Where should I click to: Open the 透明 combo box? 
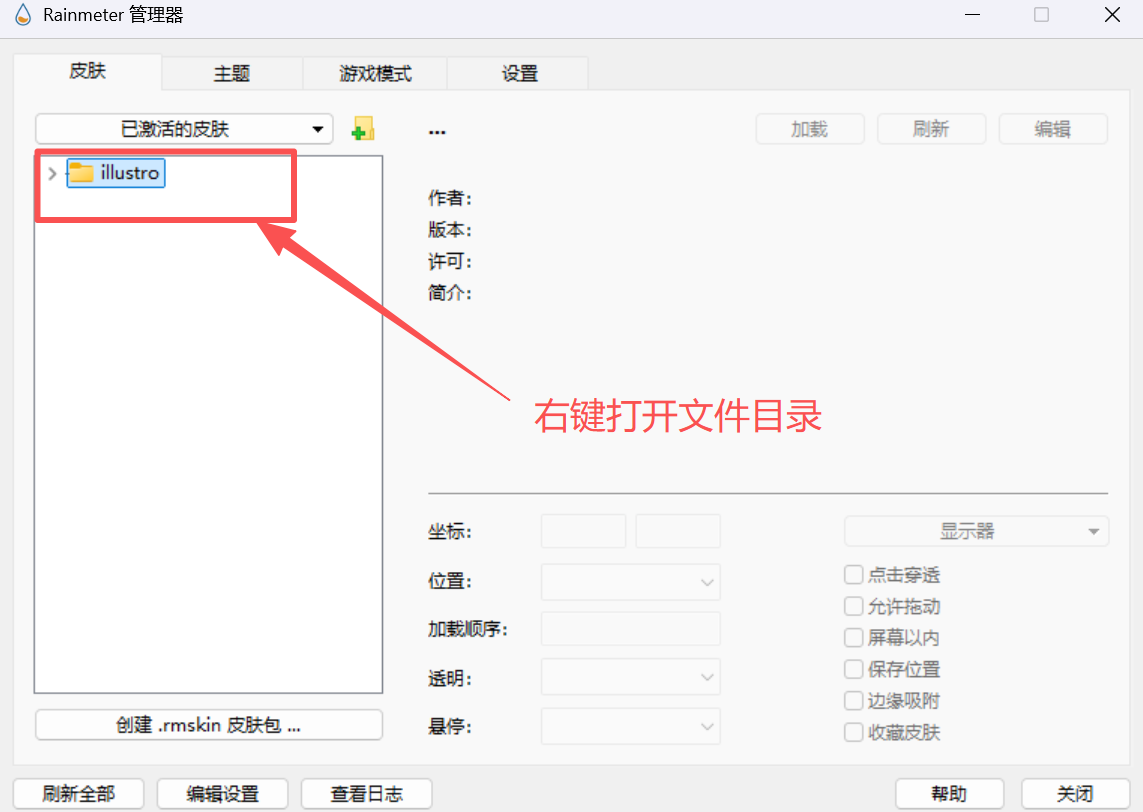(x=631, y=677)
